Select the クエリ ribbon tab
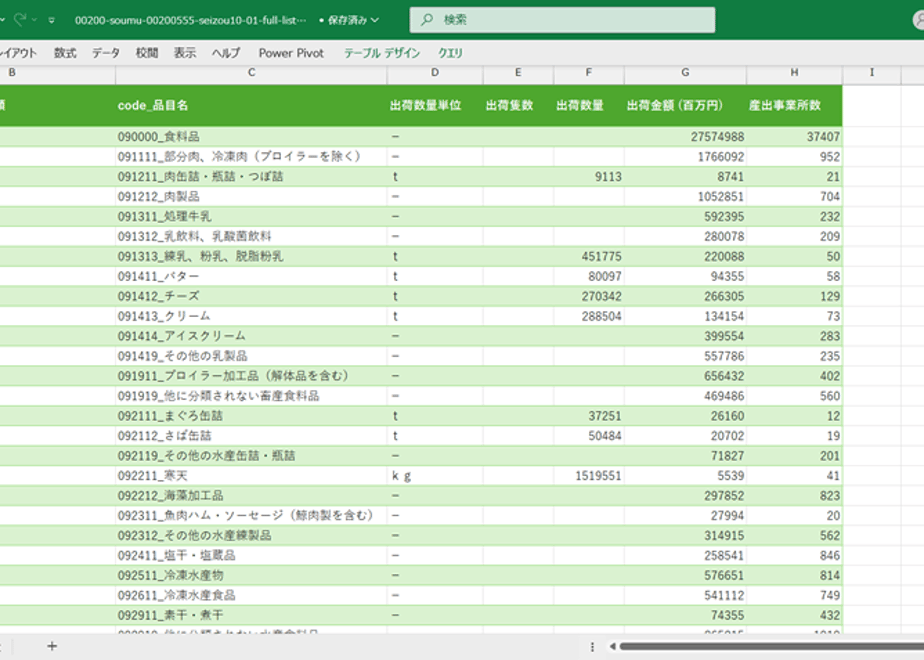Screen dimensions: 924x660 450,53
